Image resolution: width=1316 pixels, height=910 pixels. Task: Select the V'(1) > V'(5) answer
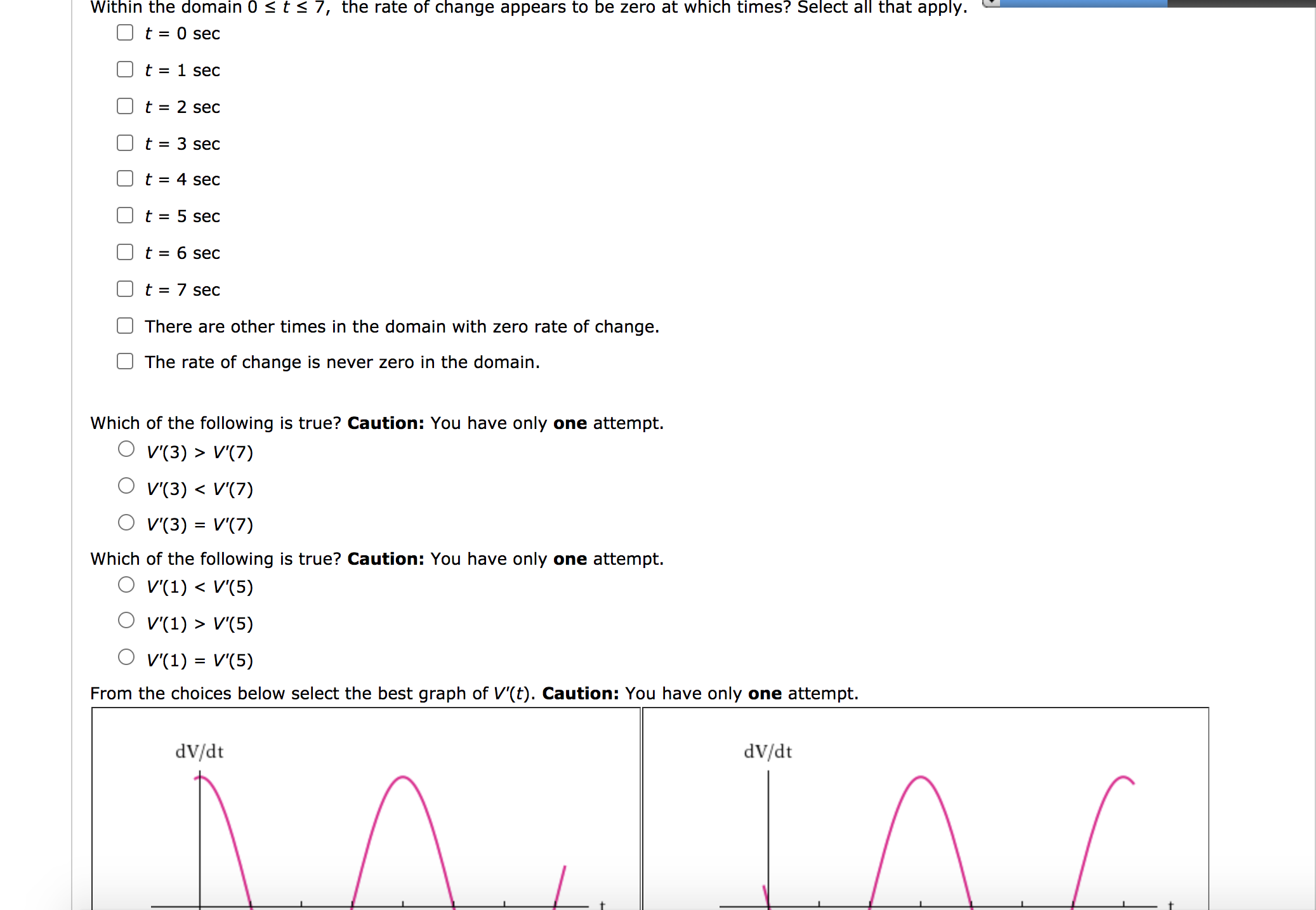[126, 620]
